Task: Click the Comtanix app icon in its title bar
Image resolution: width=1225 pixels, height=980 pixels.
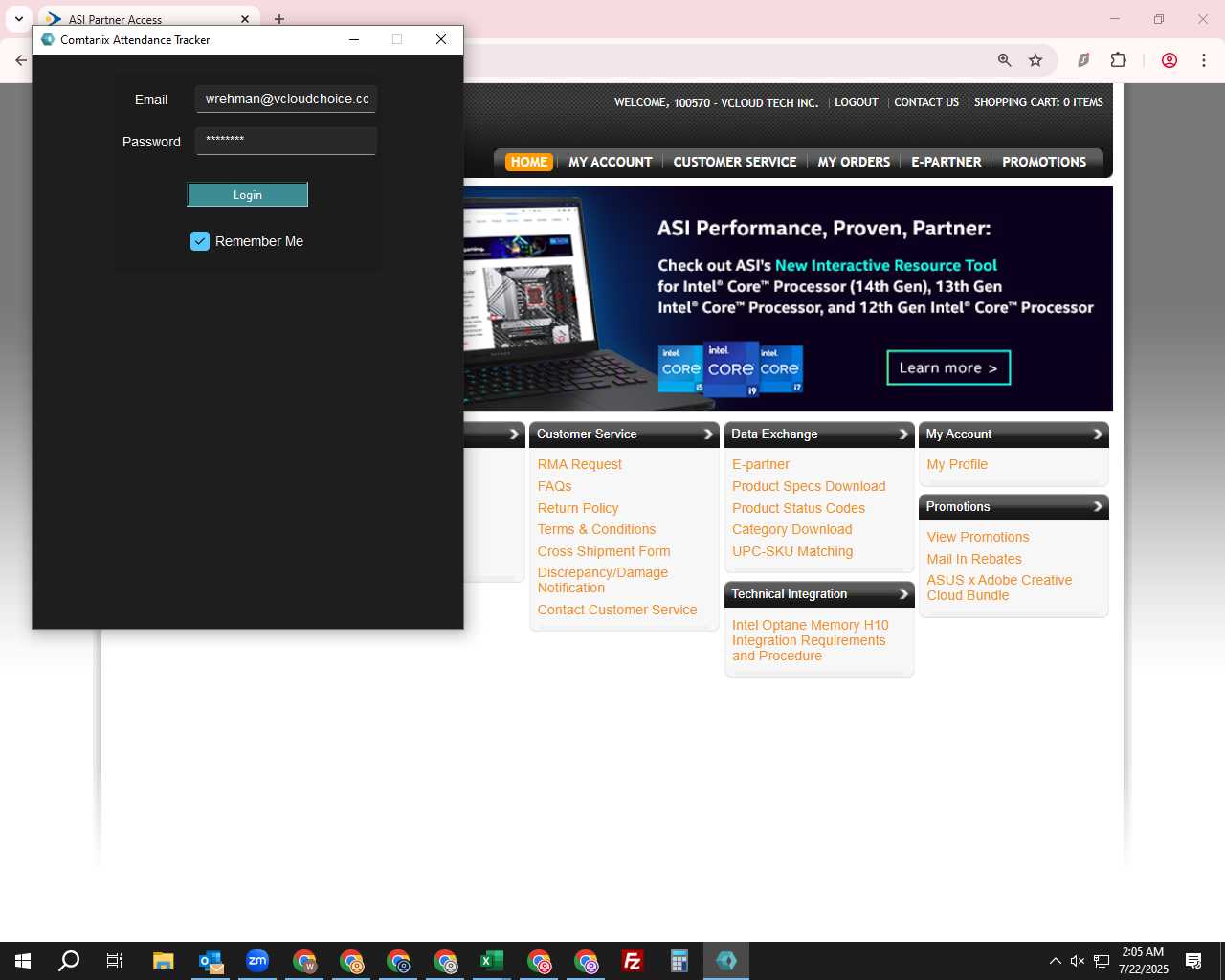Action: point(48,39)
